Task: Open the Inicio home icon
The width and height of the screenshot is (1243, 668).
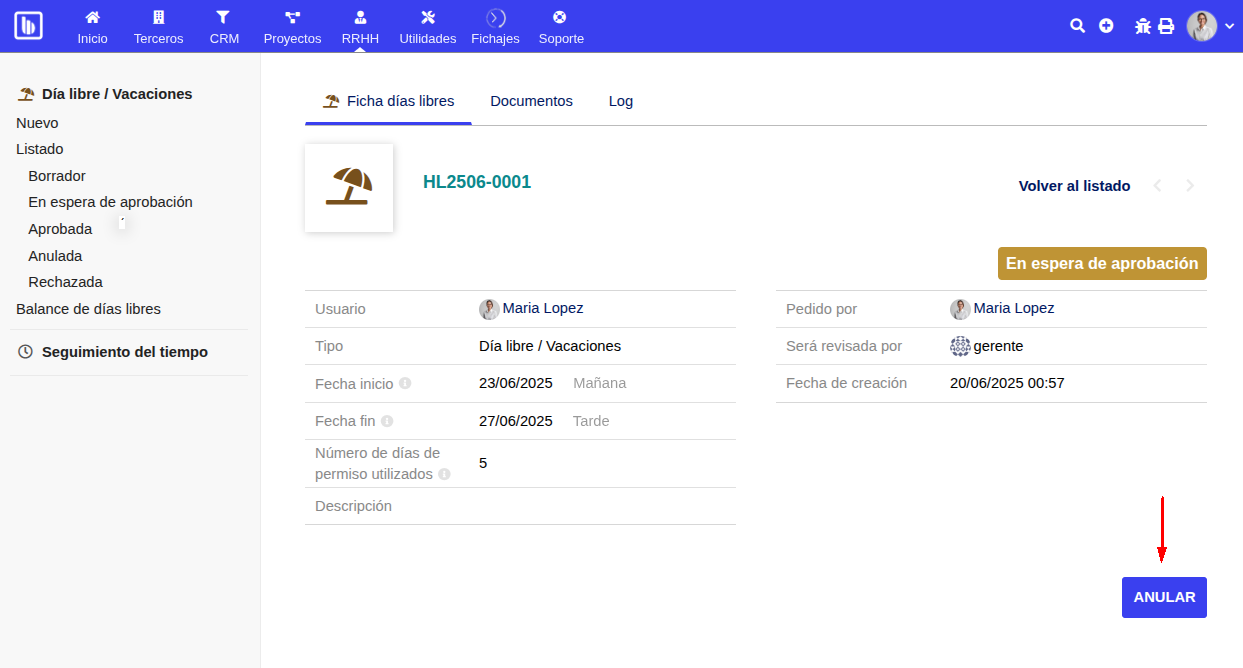Action: (92, 18)
